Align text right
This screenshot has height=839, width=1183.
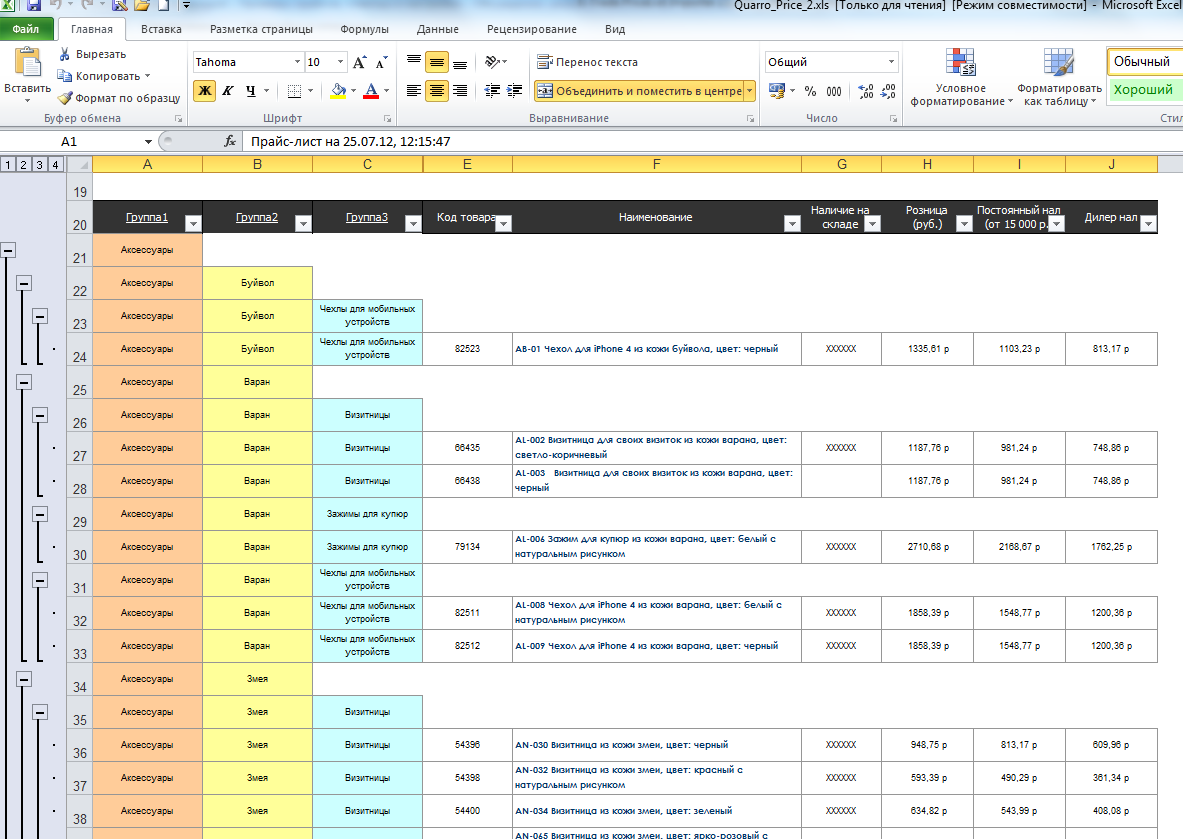tap(459, 91)
